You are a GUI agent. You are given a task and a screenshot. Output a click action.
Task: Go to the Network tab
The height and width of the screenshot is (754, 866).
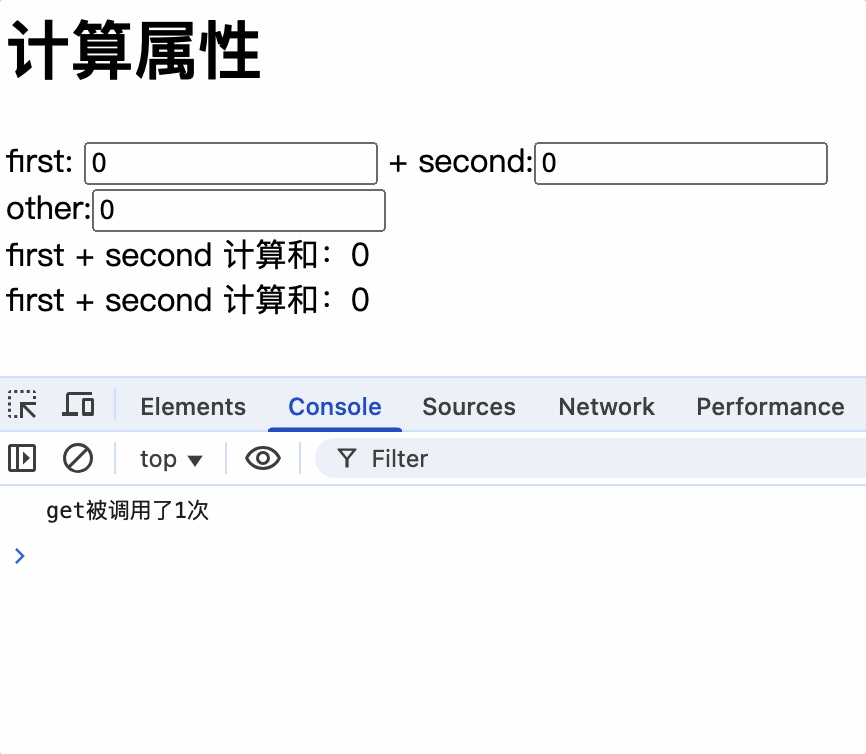coord(606,407)
